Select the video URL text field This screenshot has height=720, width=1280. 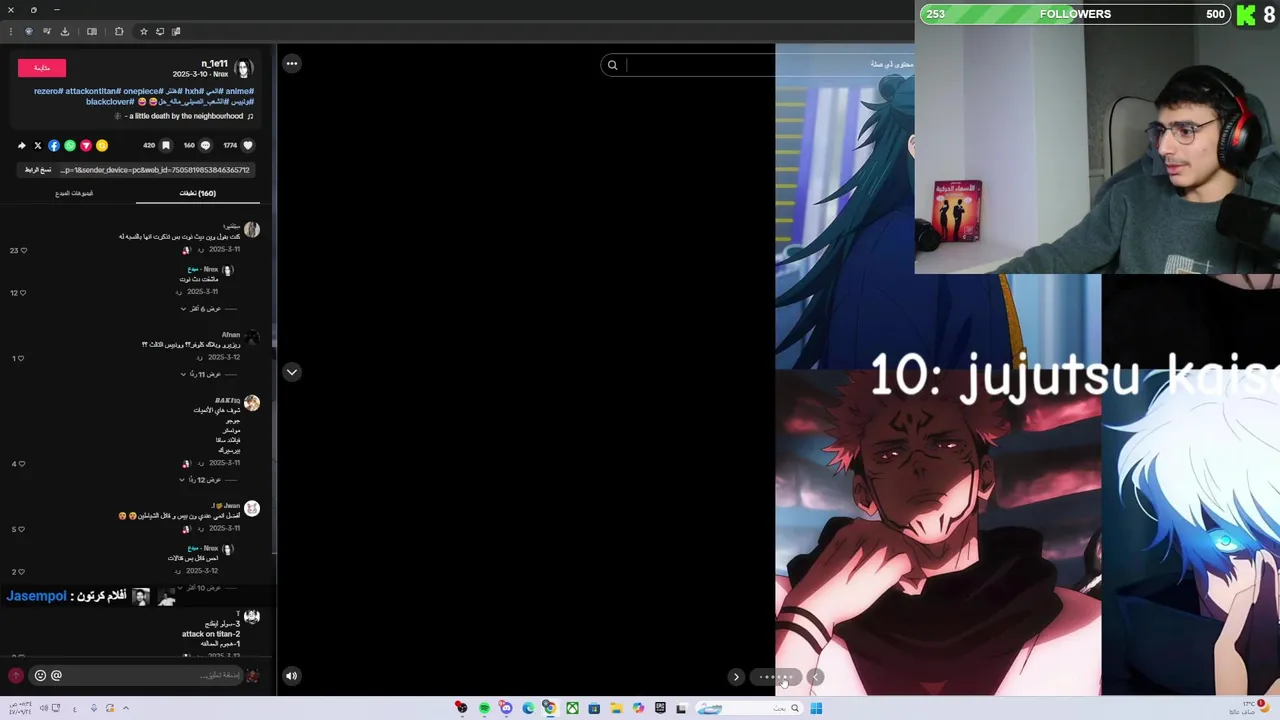pyautogui.click(x=155, y=170)
